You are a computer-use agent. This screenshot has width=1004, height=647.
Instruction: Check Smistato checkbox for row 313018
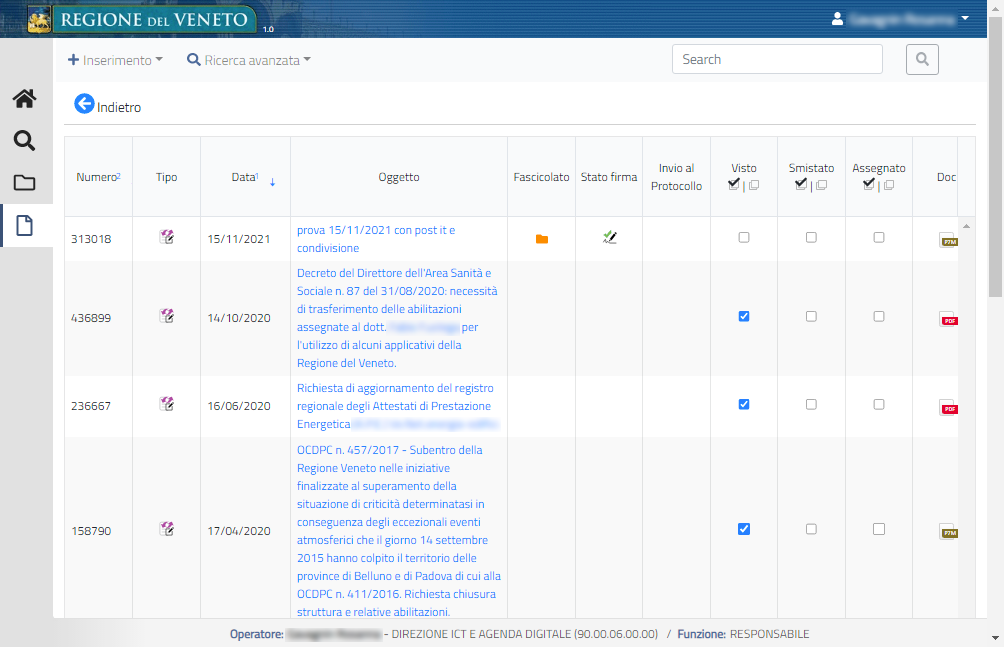pos(811,237)
